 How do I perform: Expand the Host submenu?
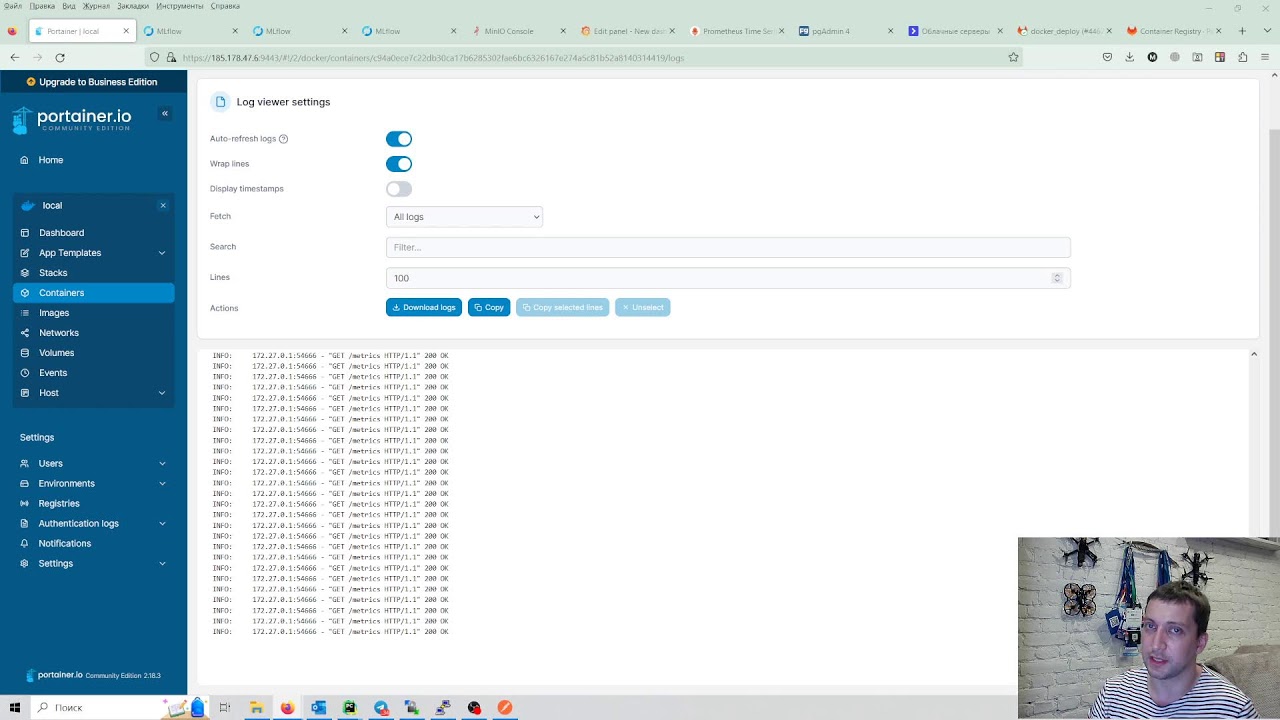[x=162, y=393]
